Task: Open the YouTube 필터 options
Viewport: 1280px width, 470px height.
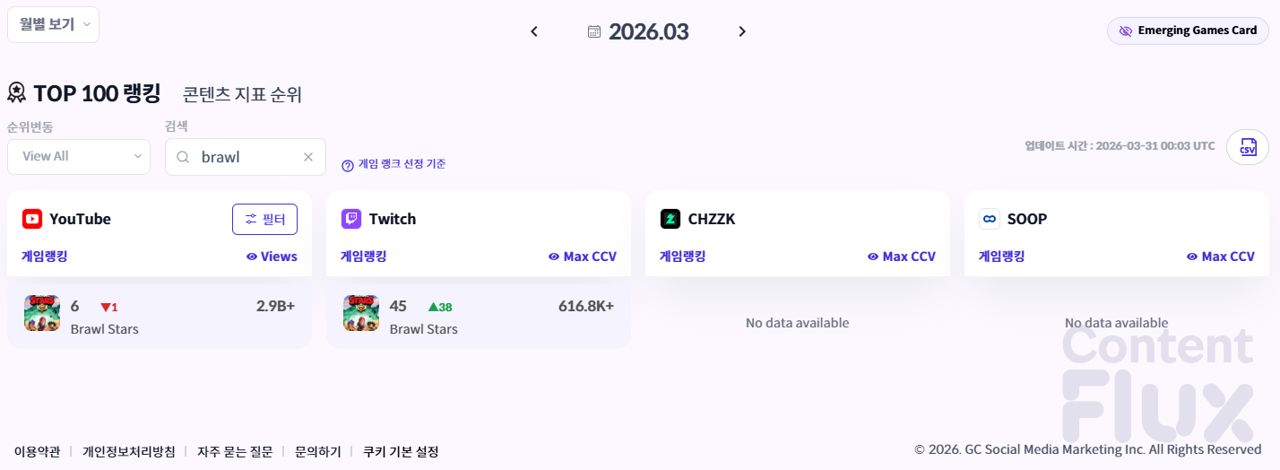Action: point(265,219)
